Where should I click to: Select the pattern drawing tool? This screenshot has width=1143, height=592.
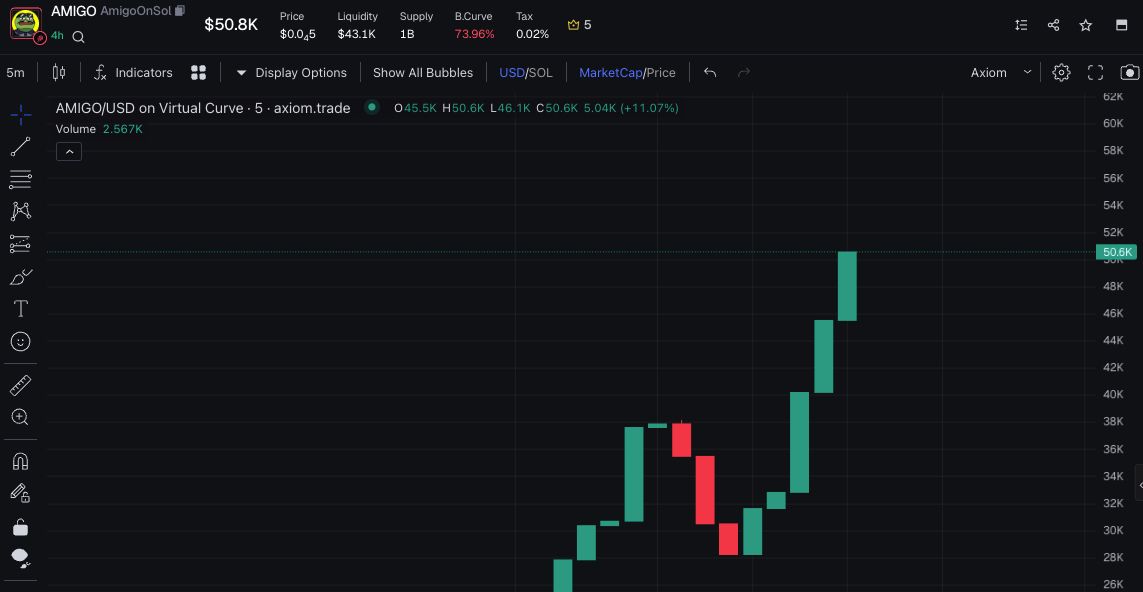tap(20, 211)
